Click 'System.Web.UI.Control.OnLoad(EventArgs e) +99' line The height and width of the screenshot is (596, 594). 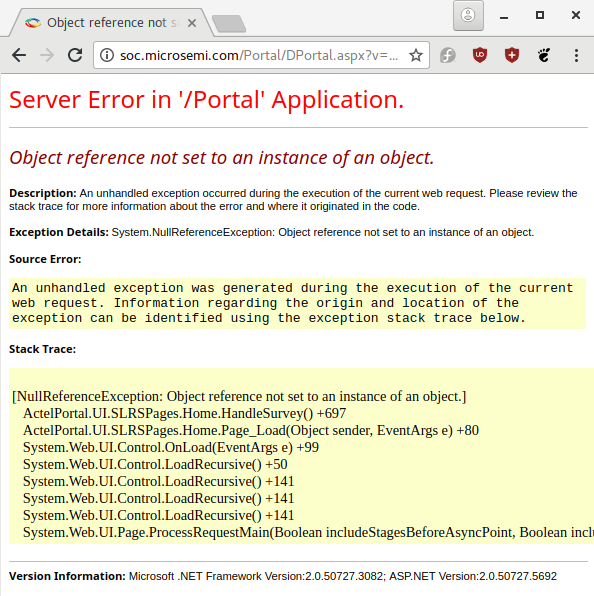coord(171,447)
